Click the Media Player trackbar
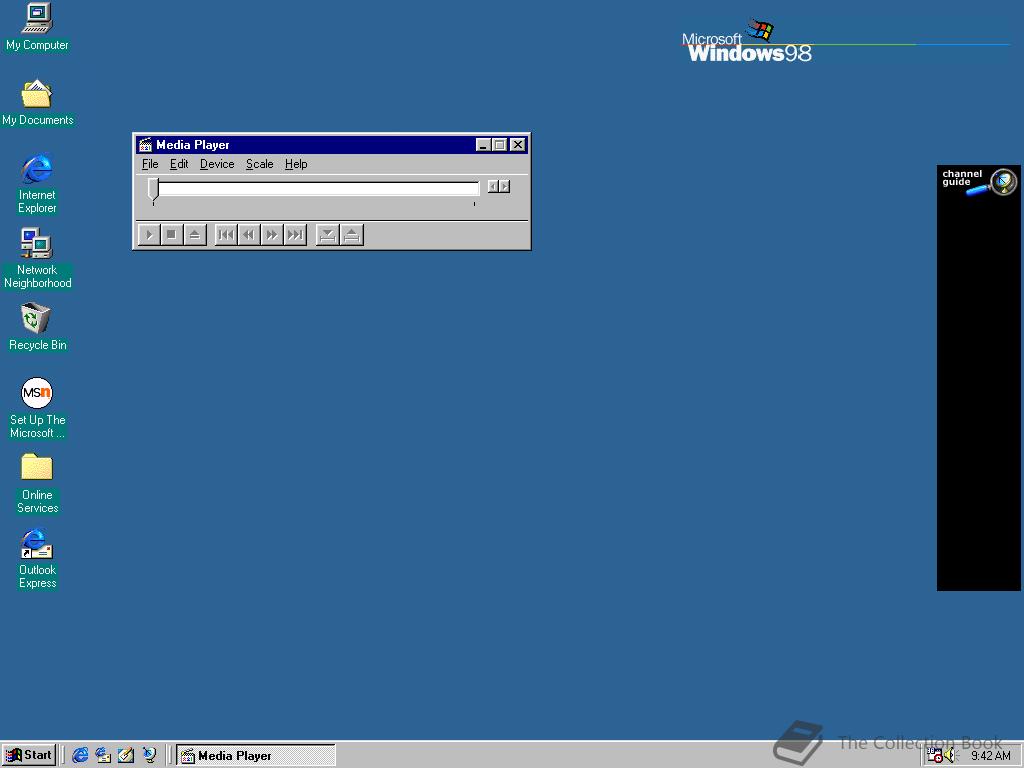Viewport: 1024px width, 768px height. 315,189
